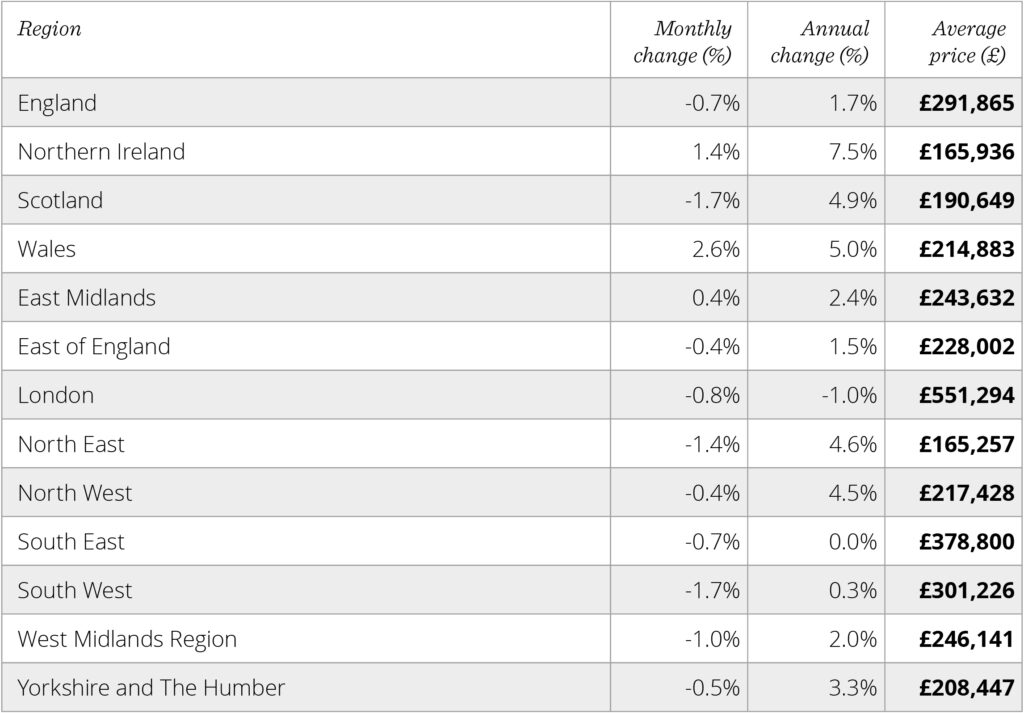This screenshot has width=1024, height=713.
Task: Click Scotland's average price £190,649
Action: [966, 201]
